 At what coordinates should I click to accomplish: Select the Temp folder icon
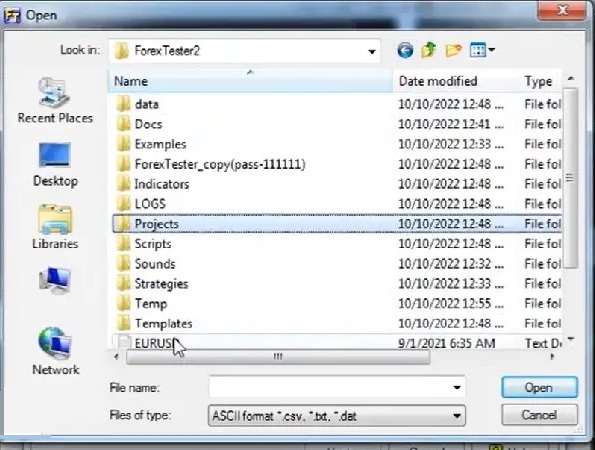[123, 304]
